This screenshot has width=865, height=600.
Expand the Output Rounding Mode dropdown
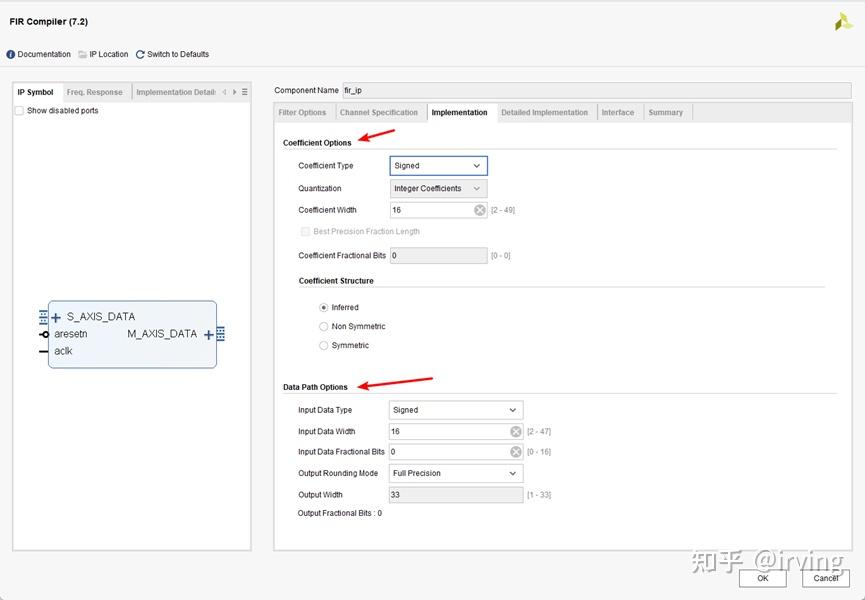[x=456, y=473]
